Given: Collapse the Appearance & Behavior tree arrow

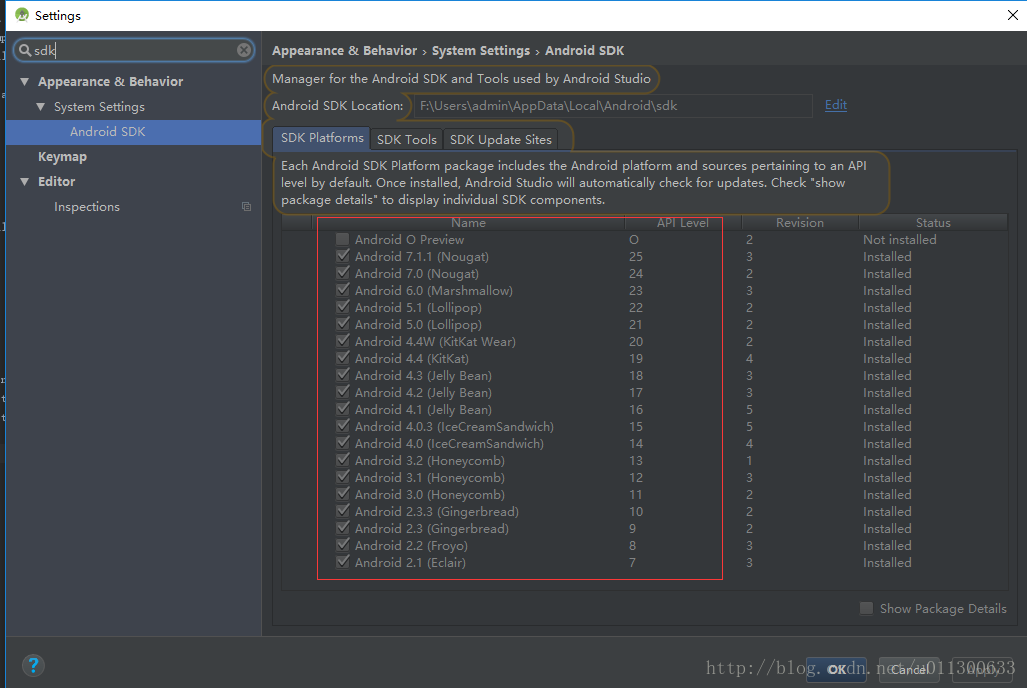Looking at the screenshot, I should 25,81.
